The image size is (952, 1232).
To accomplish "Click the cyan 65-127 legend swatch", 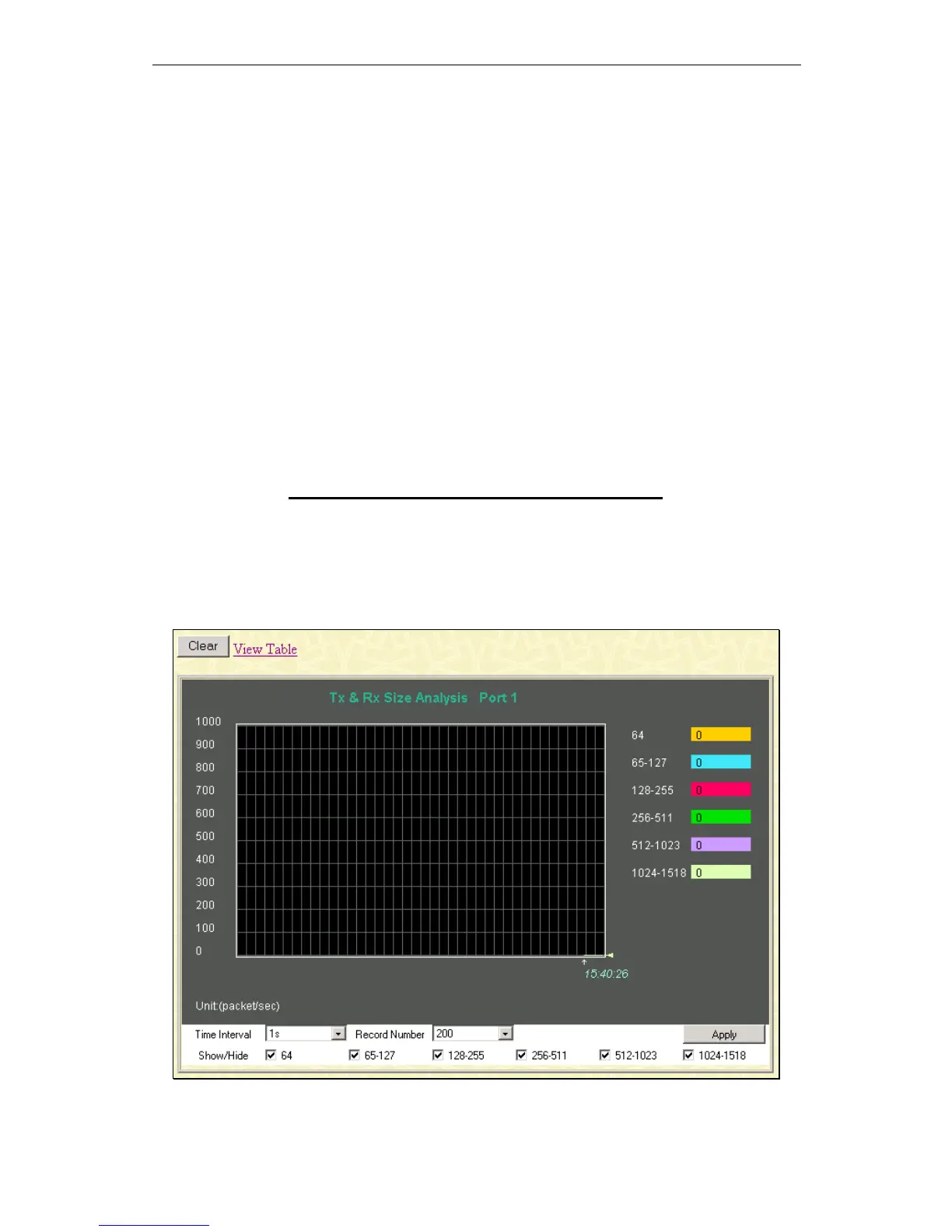I will point(721,762).
